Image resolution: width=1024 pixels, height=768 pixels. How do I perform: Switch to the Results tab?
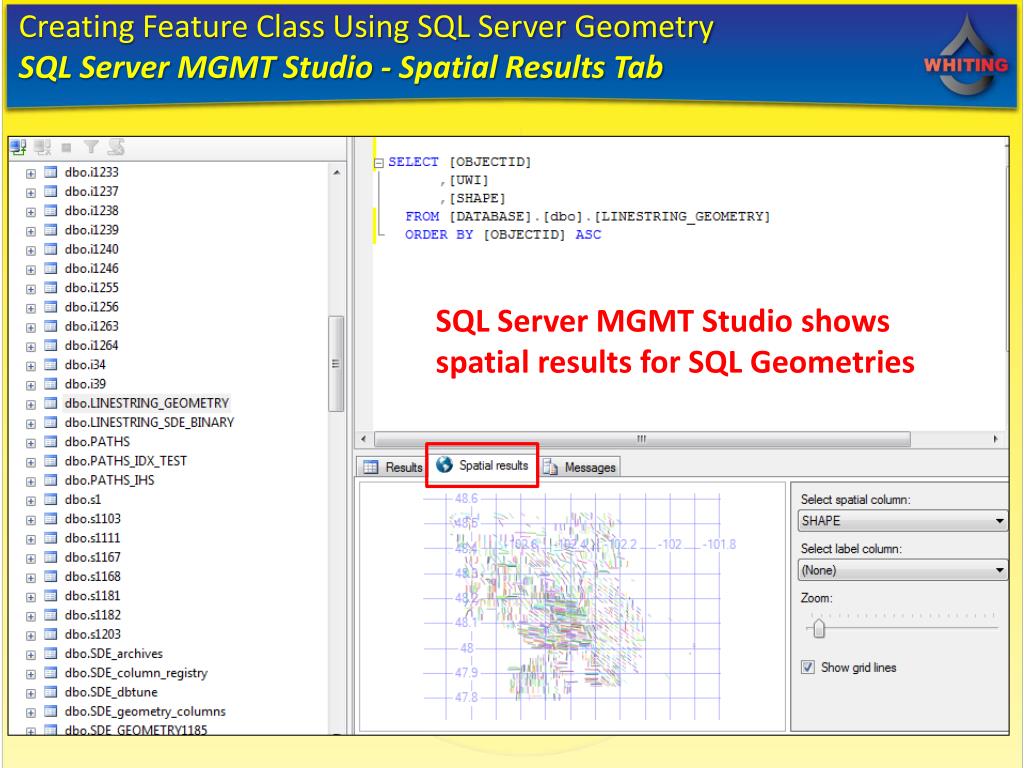tap(392, 467)
